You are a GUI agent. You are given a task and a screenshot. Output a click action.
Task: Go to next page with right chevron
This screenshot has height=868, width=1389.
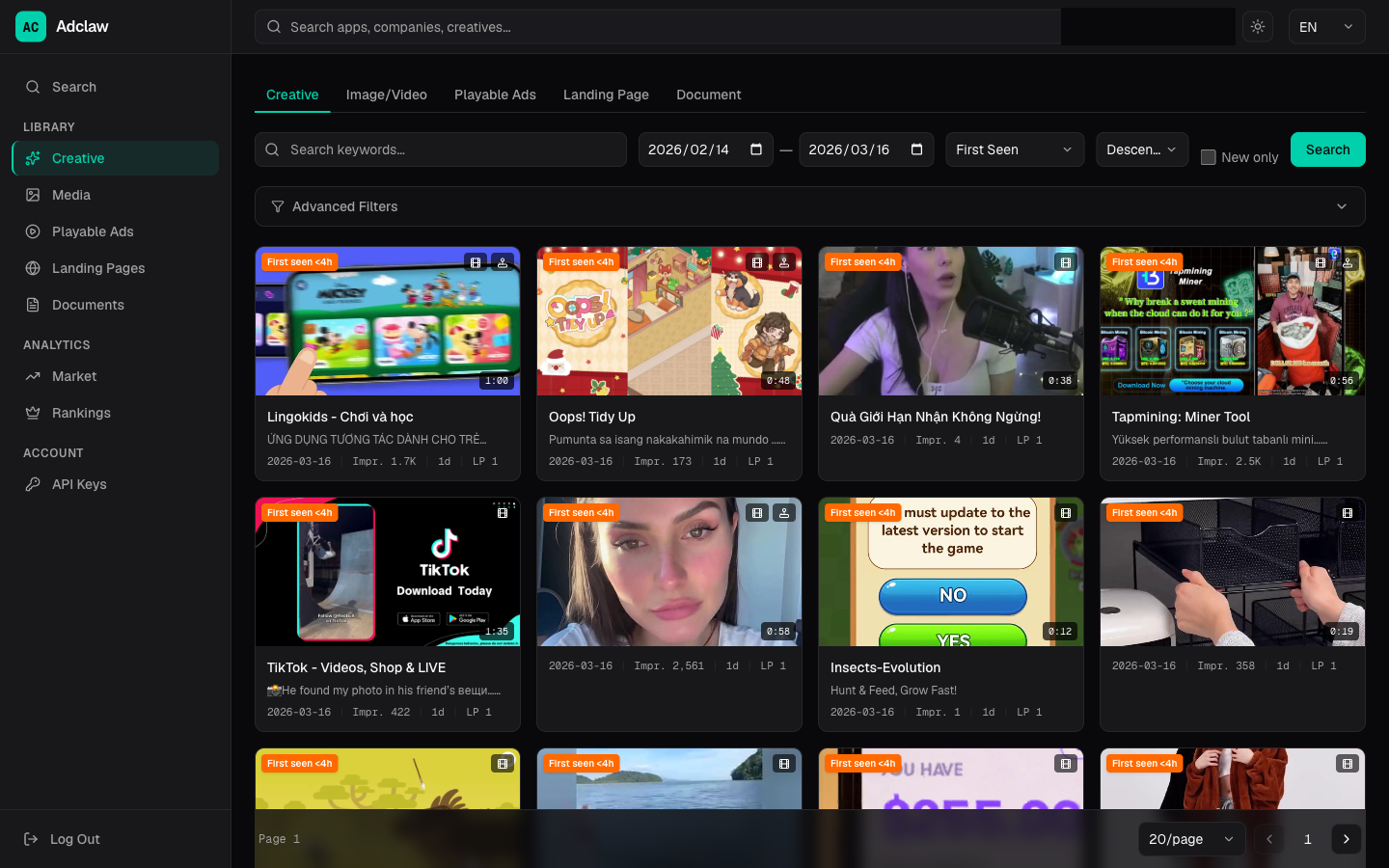(x=1347, y=839)
